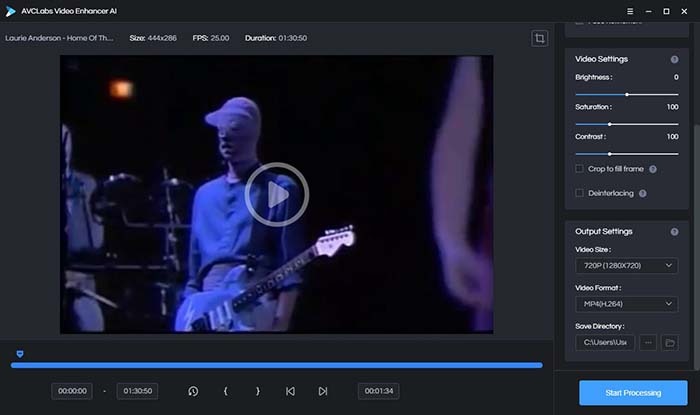Viewport: 700px width, 415px height.
Task: Enable Crop to fill frame checkbox
Action: tap(579, 169)
